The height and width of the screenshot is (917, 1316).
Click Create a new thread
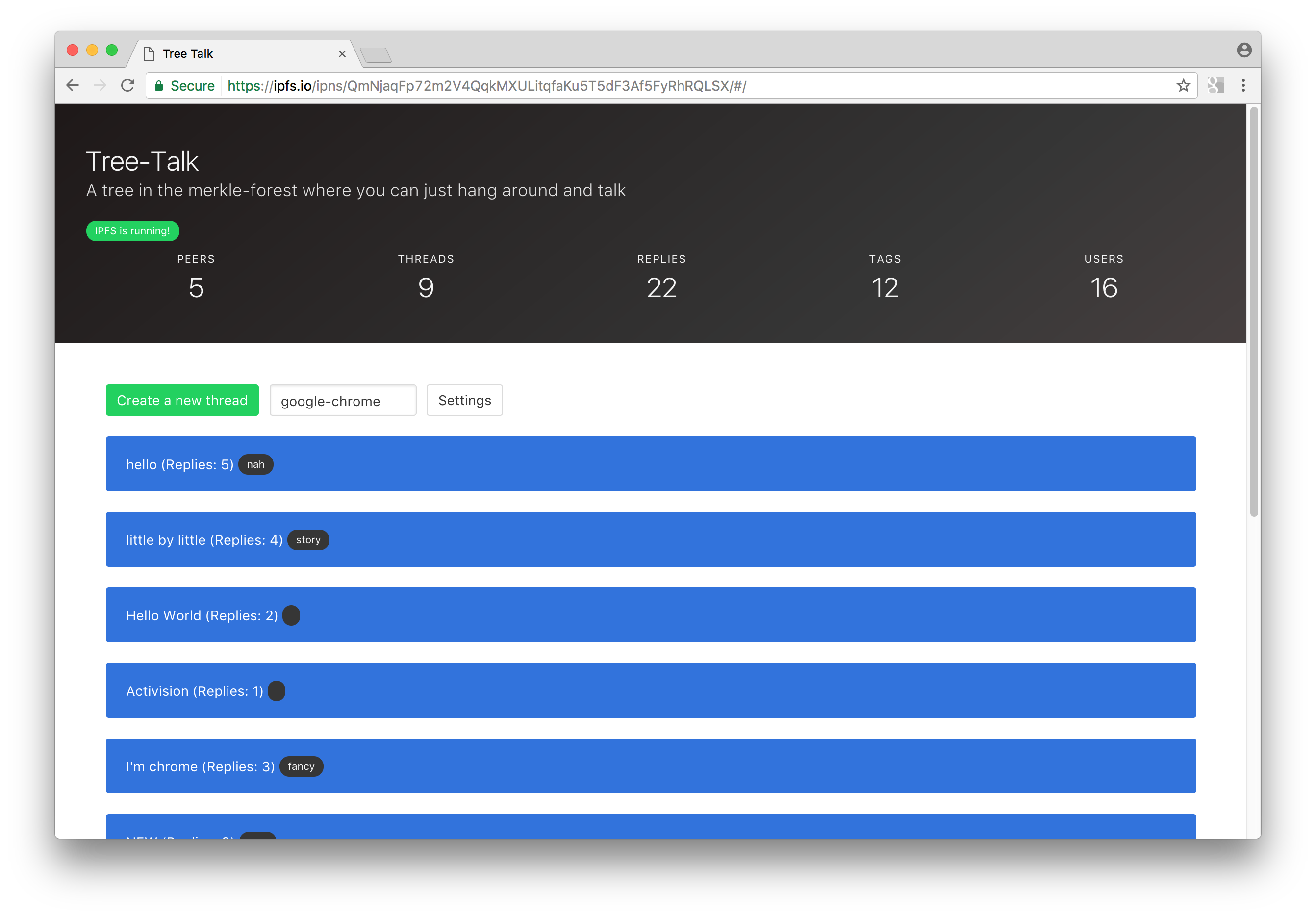tap(182, 400)
